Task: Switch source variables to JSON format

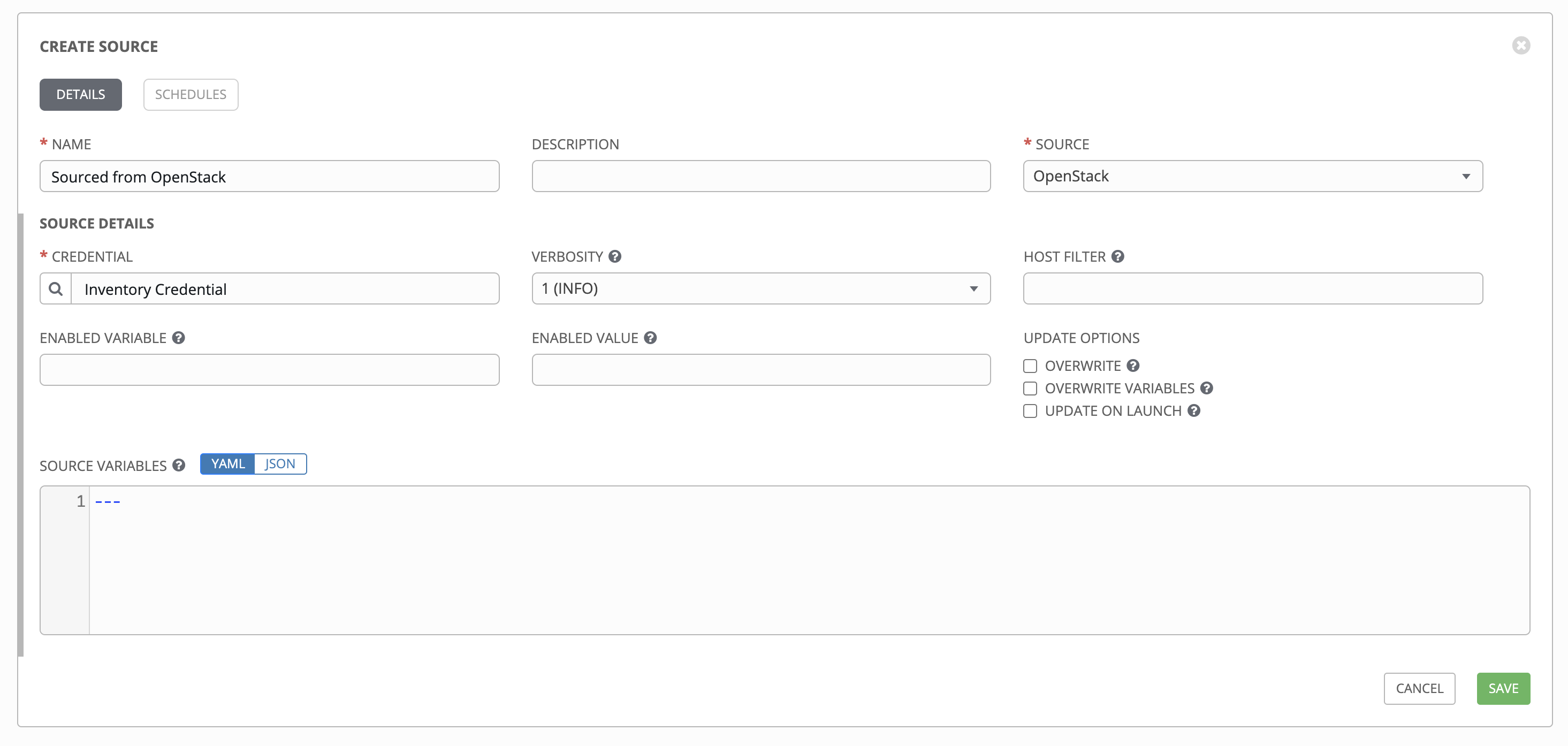Action: tap(280, 463)
